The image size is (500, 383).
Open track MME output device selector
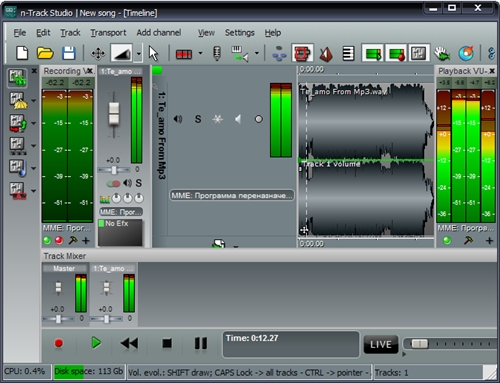pos(232,195)
